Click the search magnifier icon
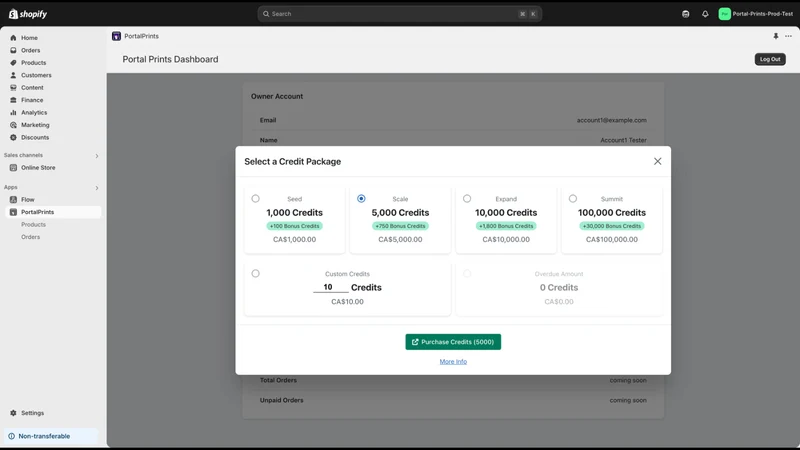800x450 pixels. (266, 14)
